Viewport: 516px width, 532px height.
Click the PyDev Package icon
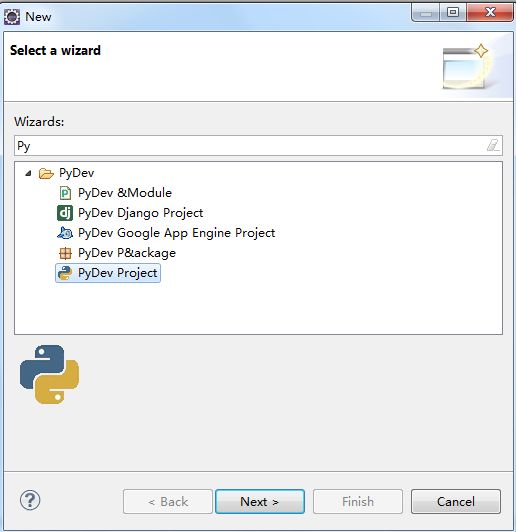pos(65,253)
